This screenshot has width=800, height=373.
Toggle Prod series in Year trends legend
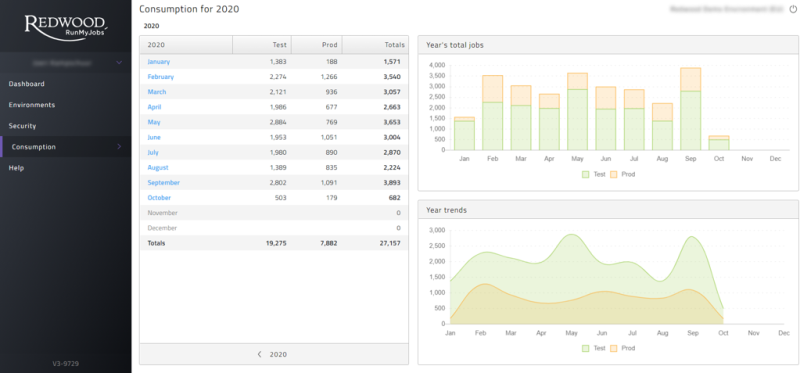click(x=623, y=348)
